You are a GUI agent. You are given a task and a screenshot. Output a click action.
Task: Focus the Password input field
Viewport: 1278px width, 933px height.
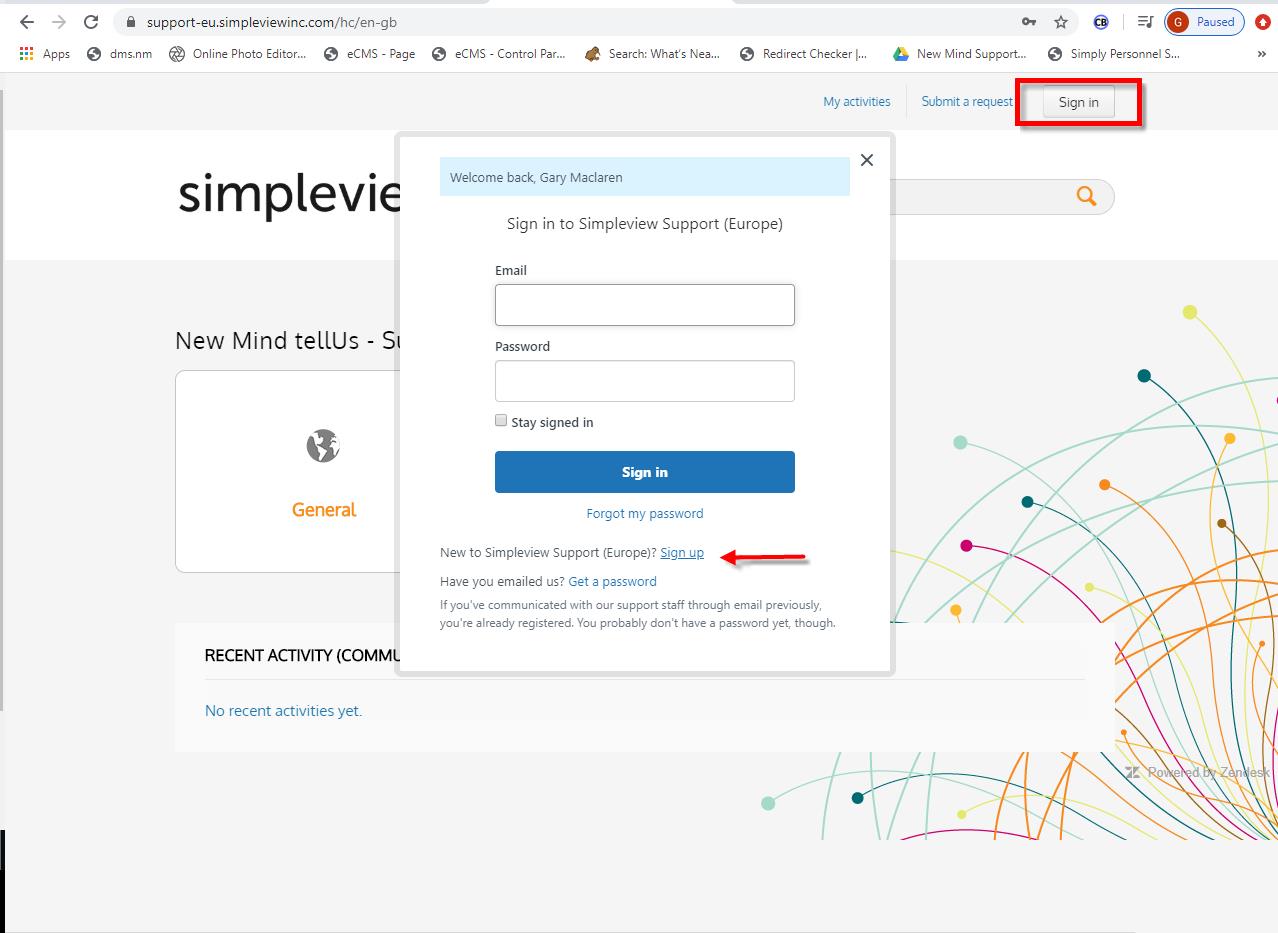coord(645,381)
